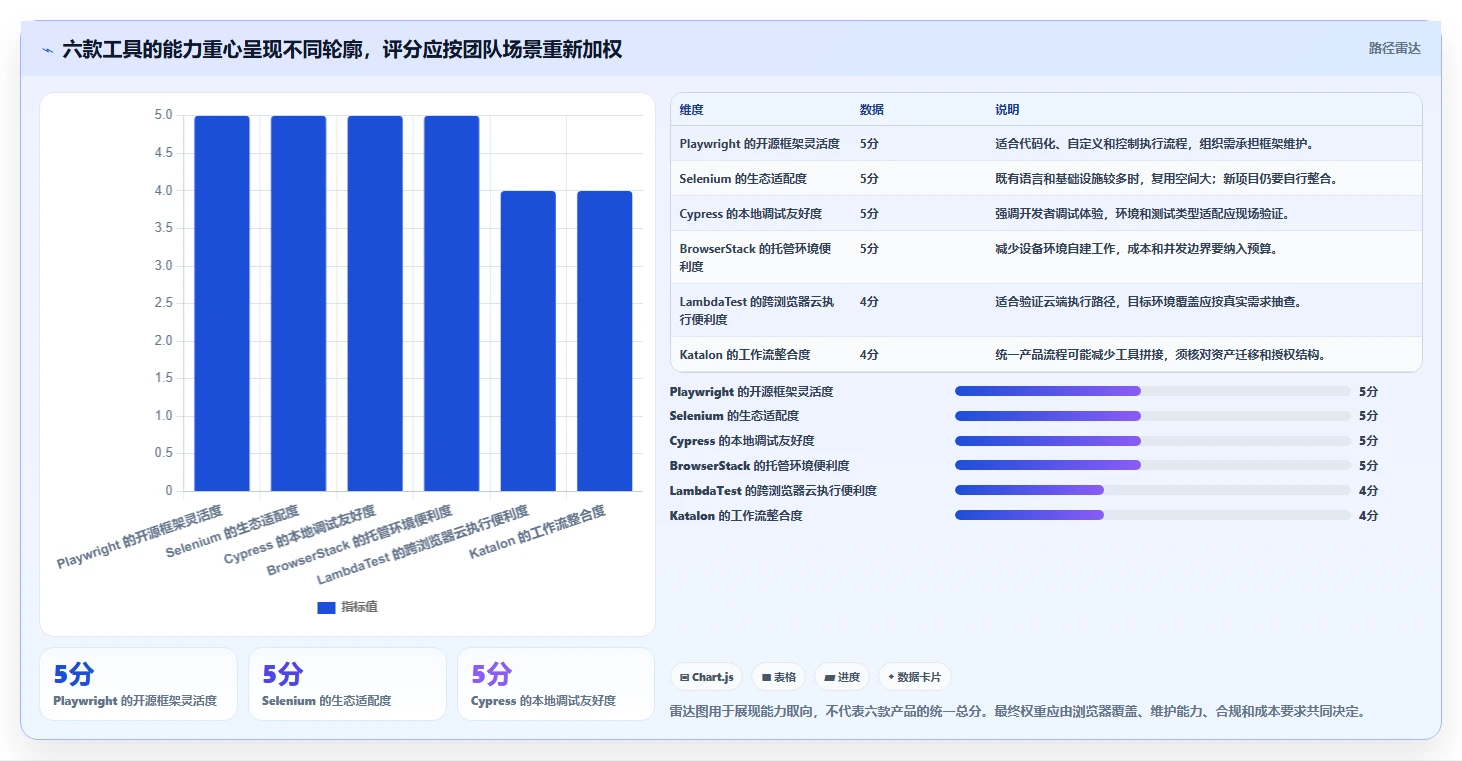Click the 2.5 y-axis label
1462x761 pixels.
(163, 303)
